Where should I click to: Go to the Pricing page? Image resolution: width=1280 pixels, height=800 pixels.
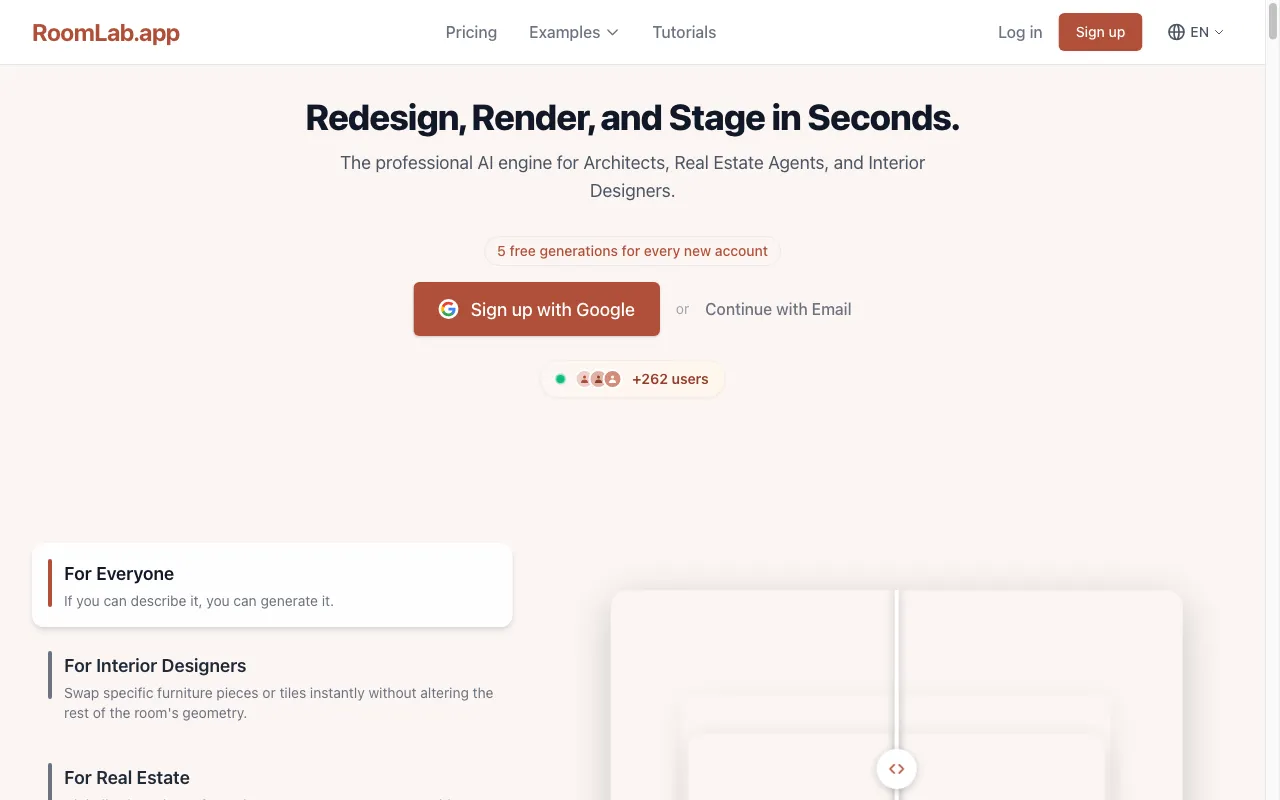click(471, 32)
